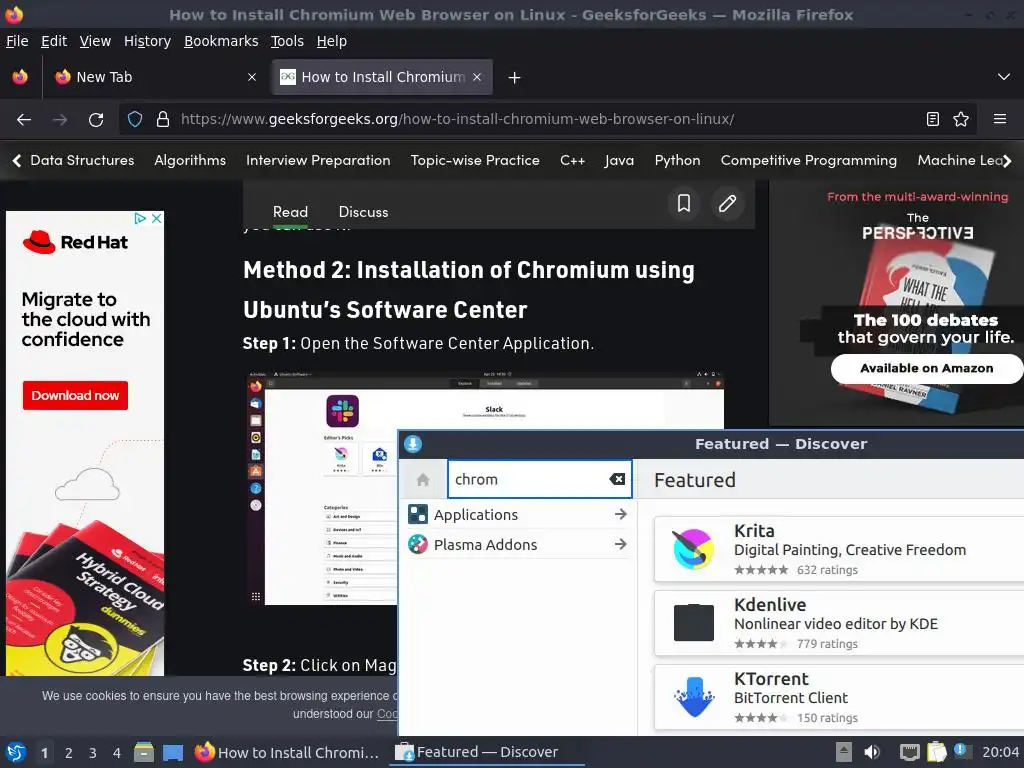Select the How to Install Chromium tab

point(382,77)
